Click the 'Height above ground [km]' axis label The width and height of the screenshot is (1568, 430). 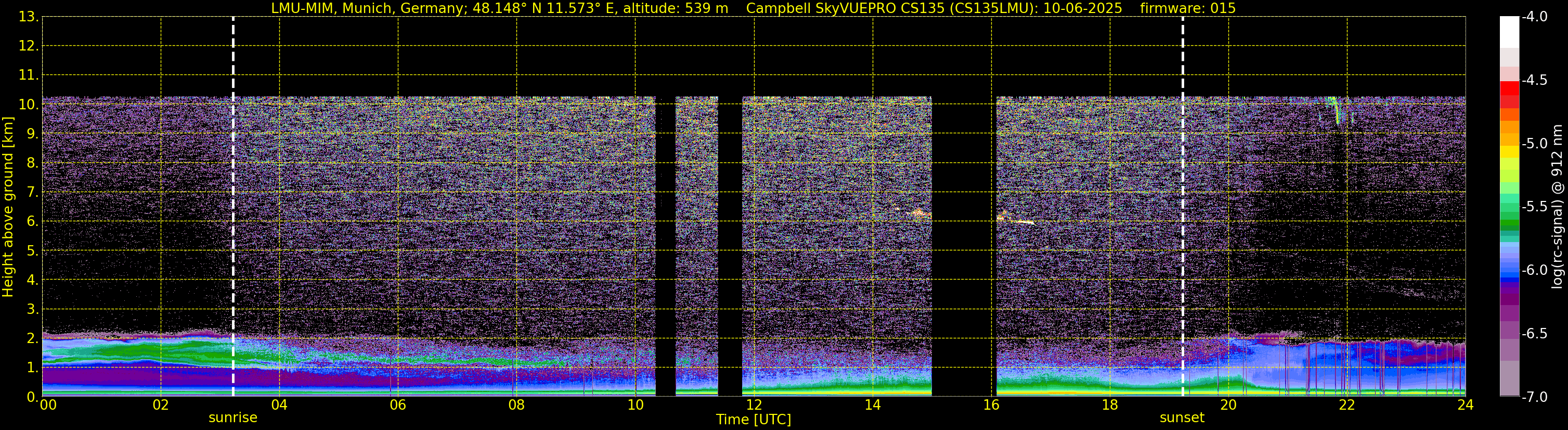click(x=8, y=207)
